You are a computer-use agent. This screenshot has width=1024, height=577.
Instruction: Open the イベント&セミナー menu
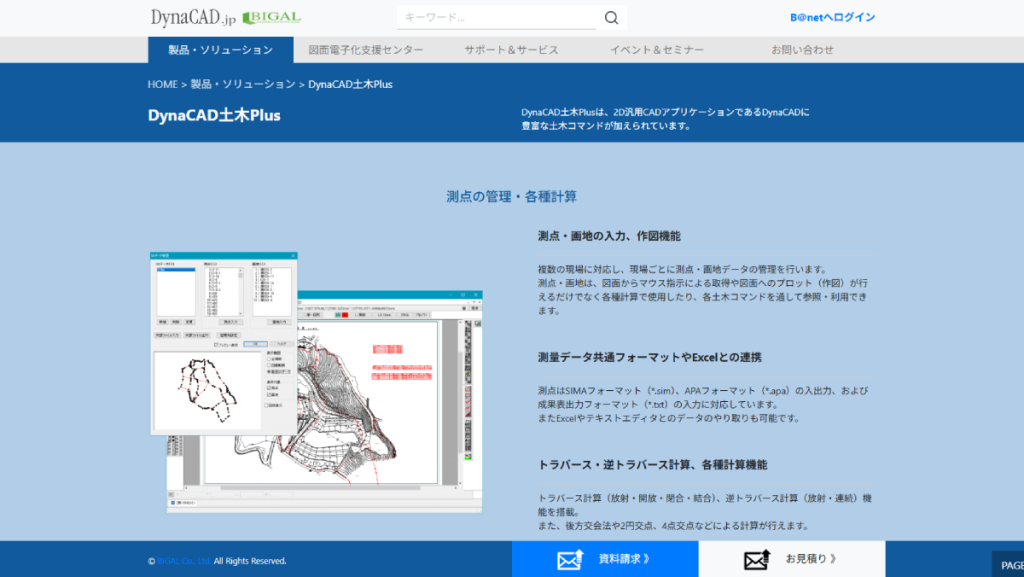(657, 50)
